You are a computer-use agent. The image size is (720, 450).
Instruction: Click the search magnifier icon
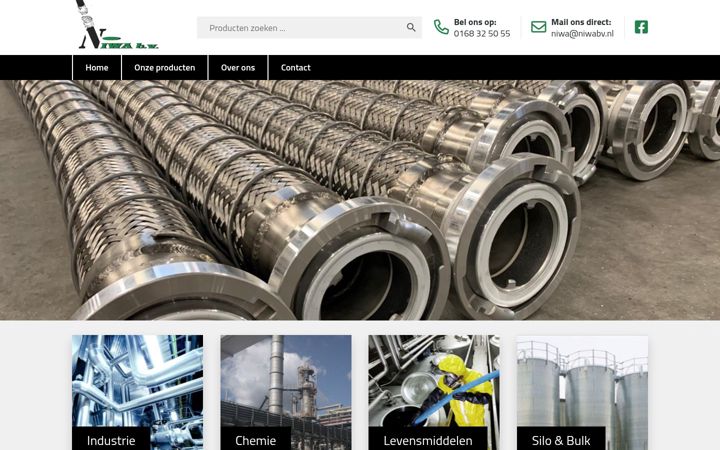411,28
